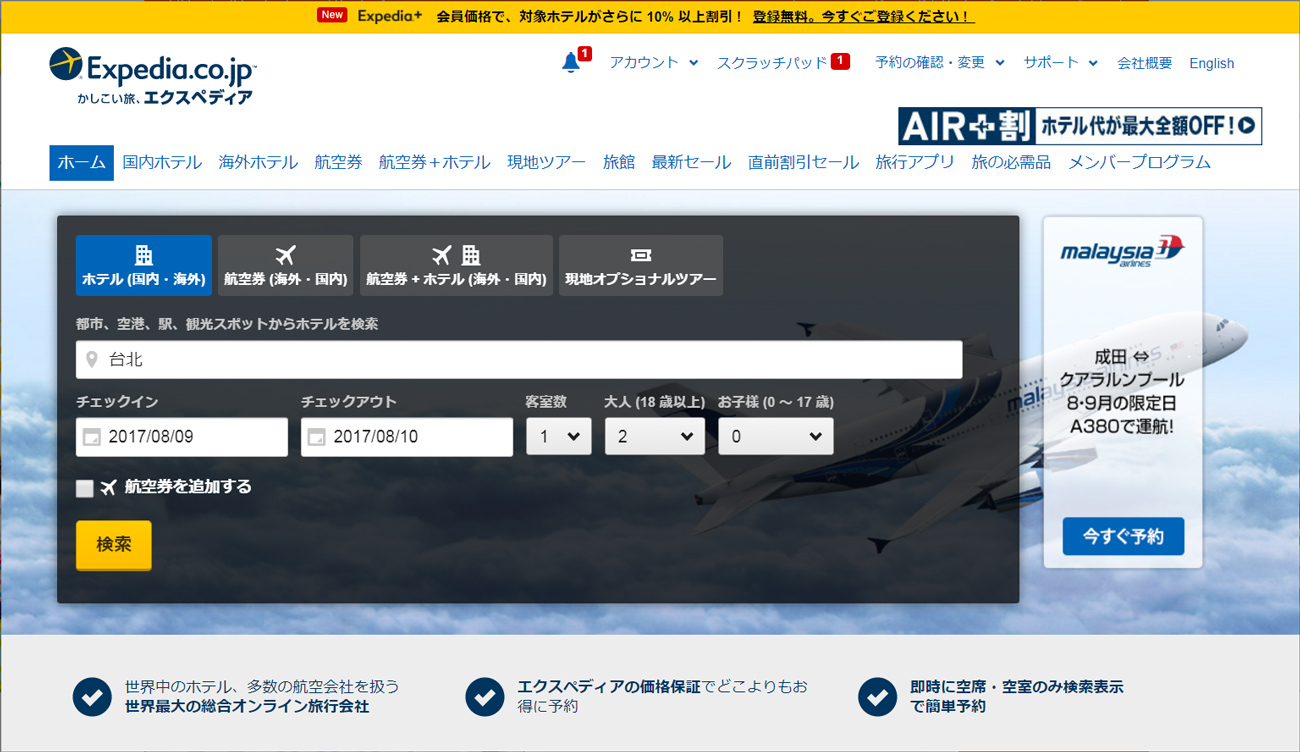Click the red New badge in the top banner
This screenshot has width=1300, height=752.
(332, 15)
